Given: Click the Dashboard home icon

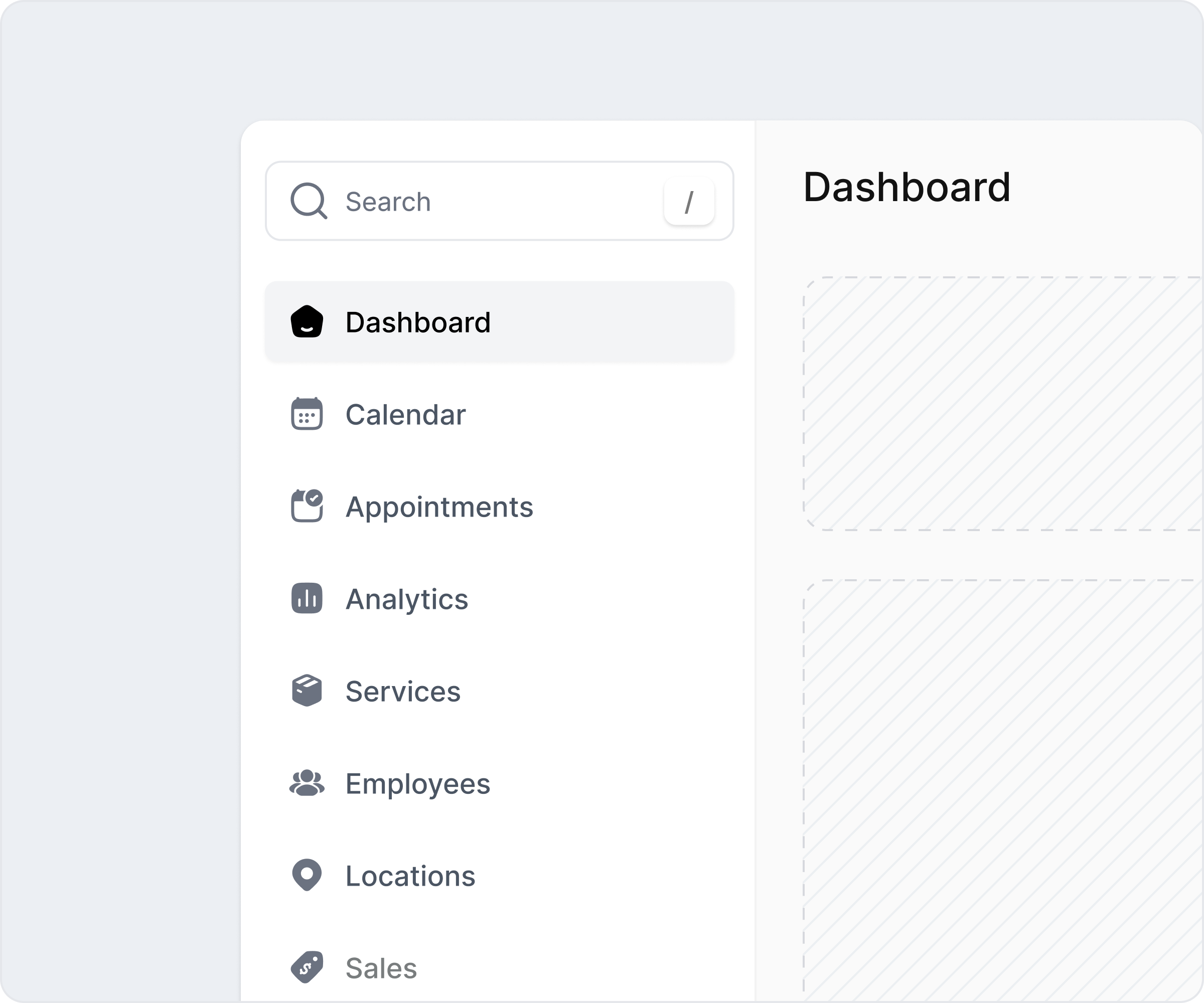Looking at the screenshot, I should [x=307, y=321].
